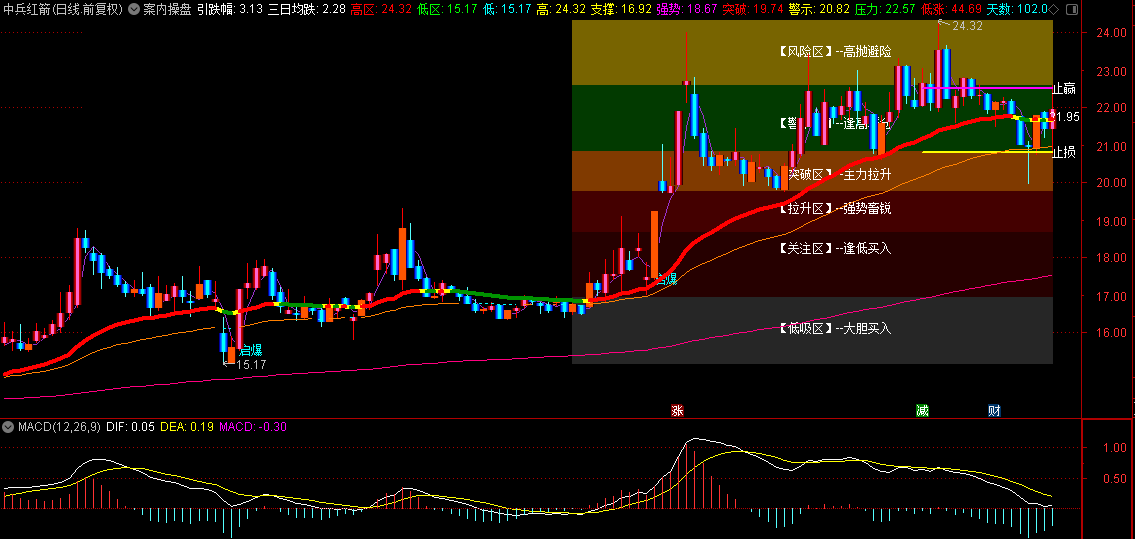Click the green 减 event marker icon
This screenshot has height=539, width=1135.
pyautogui.click(x=922, y=411)
